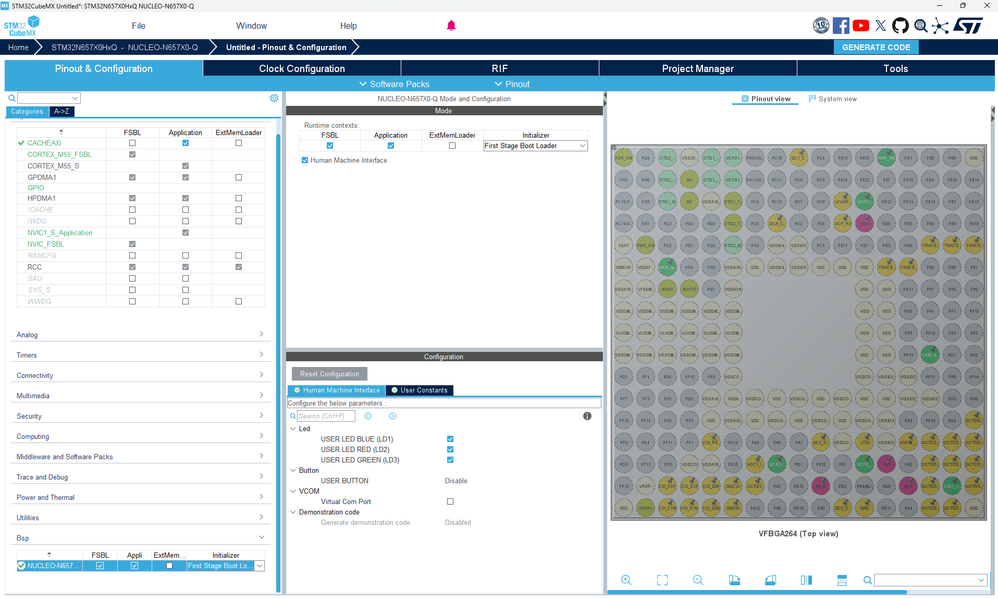
Task: Toggle RCC ExtMemLoader checkbox
Action: coord(239,267)
